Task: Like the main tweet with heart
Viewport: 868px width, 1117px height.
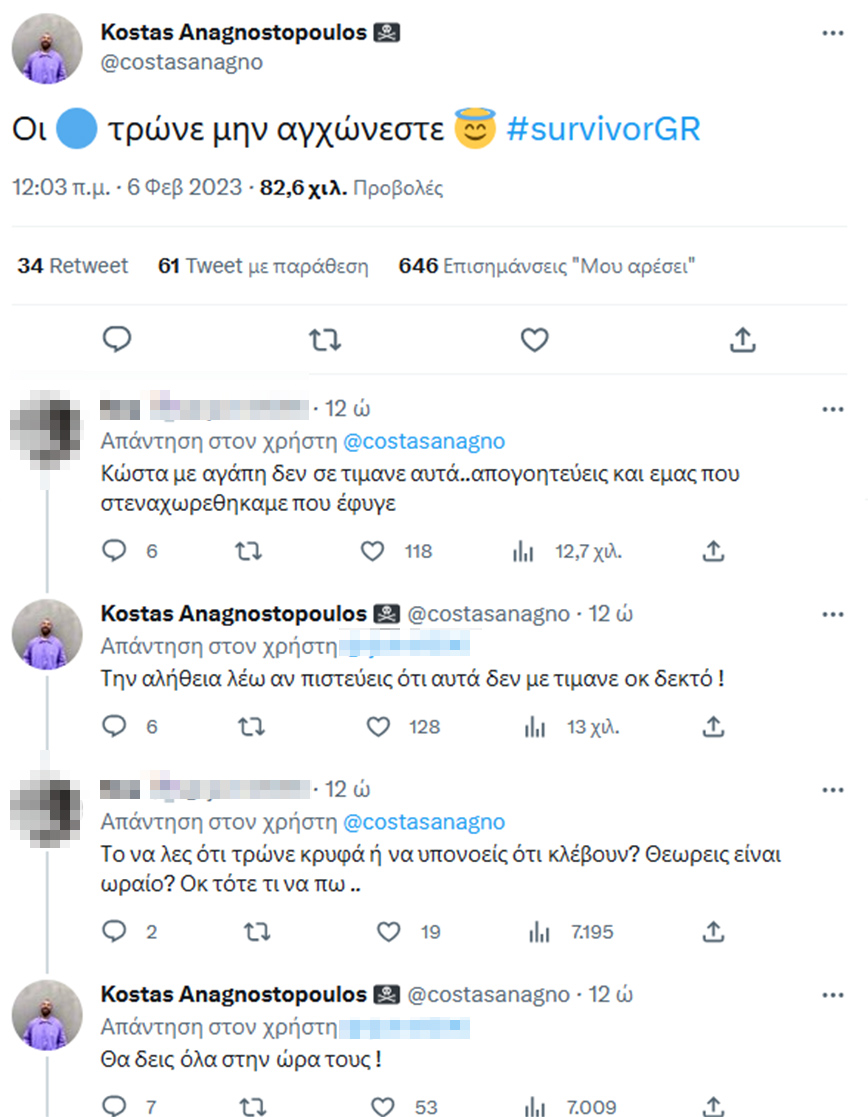Action: coord(534,340)
